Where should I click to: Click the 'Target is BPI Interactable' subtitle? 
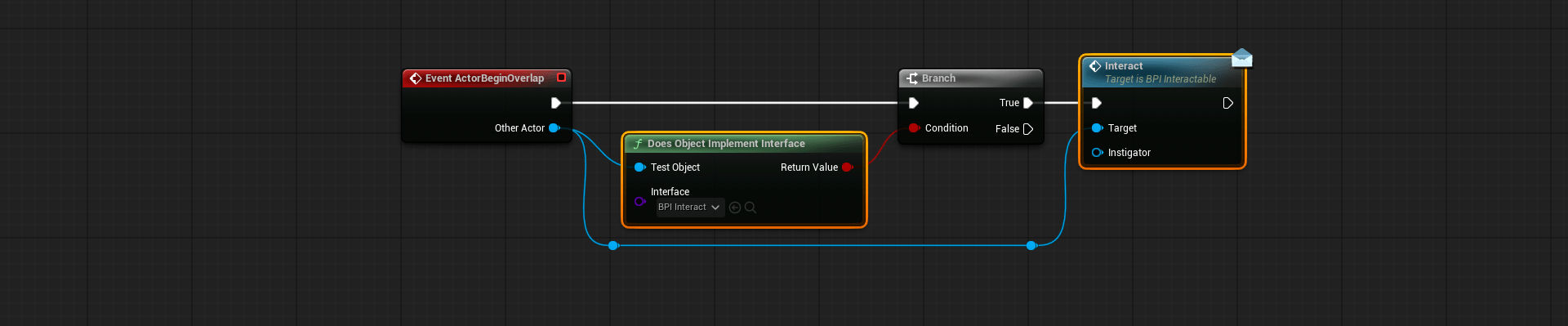[1160, 79]
